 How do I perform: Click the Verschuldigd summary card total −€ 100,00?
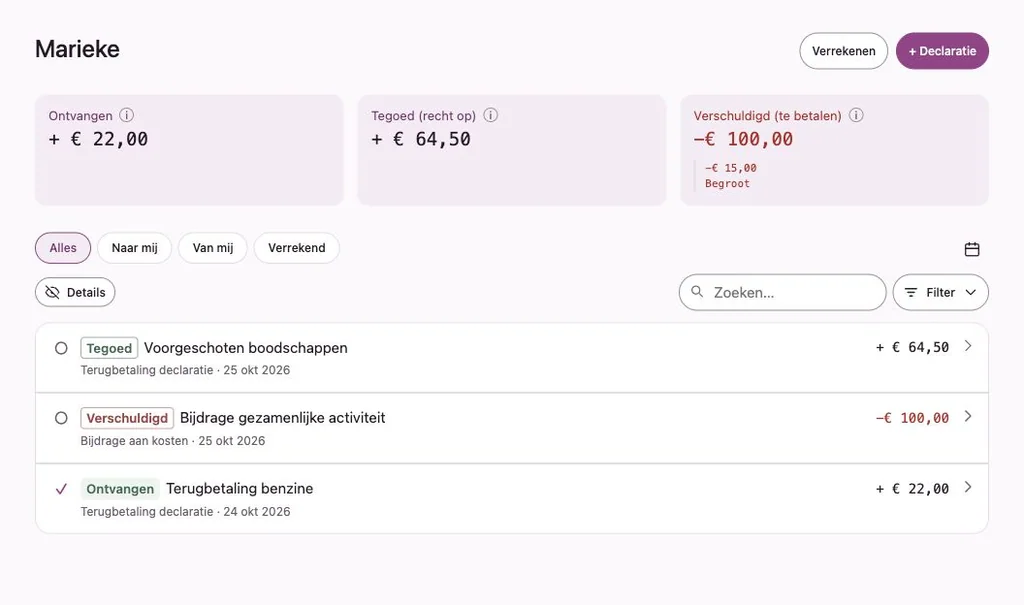[x=743, y=139]
